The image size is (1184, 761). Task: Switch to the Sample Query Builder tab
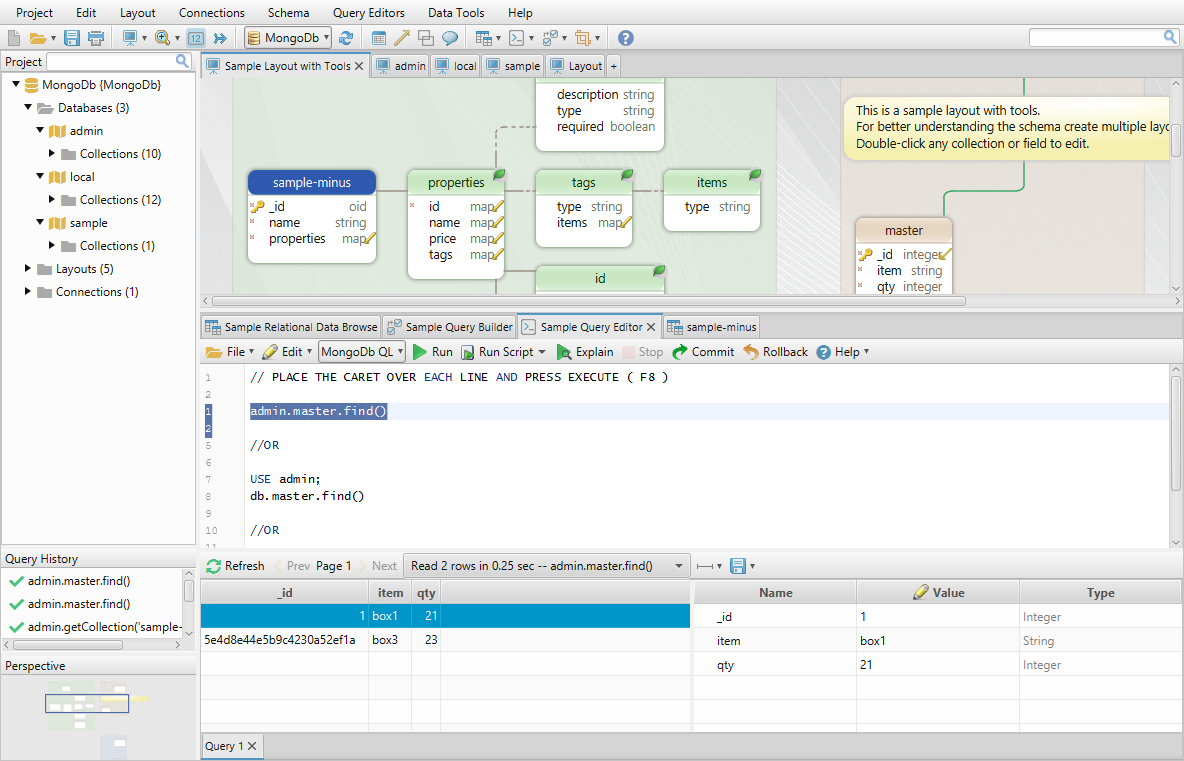pos(449,327)
